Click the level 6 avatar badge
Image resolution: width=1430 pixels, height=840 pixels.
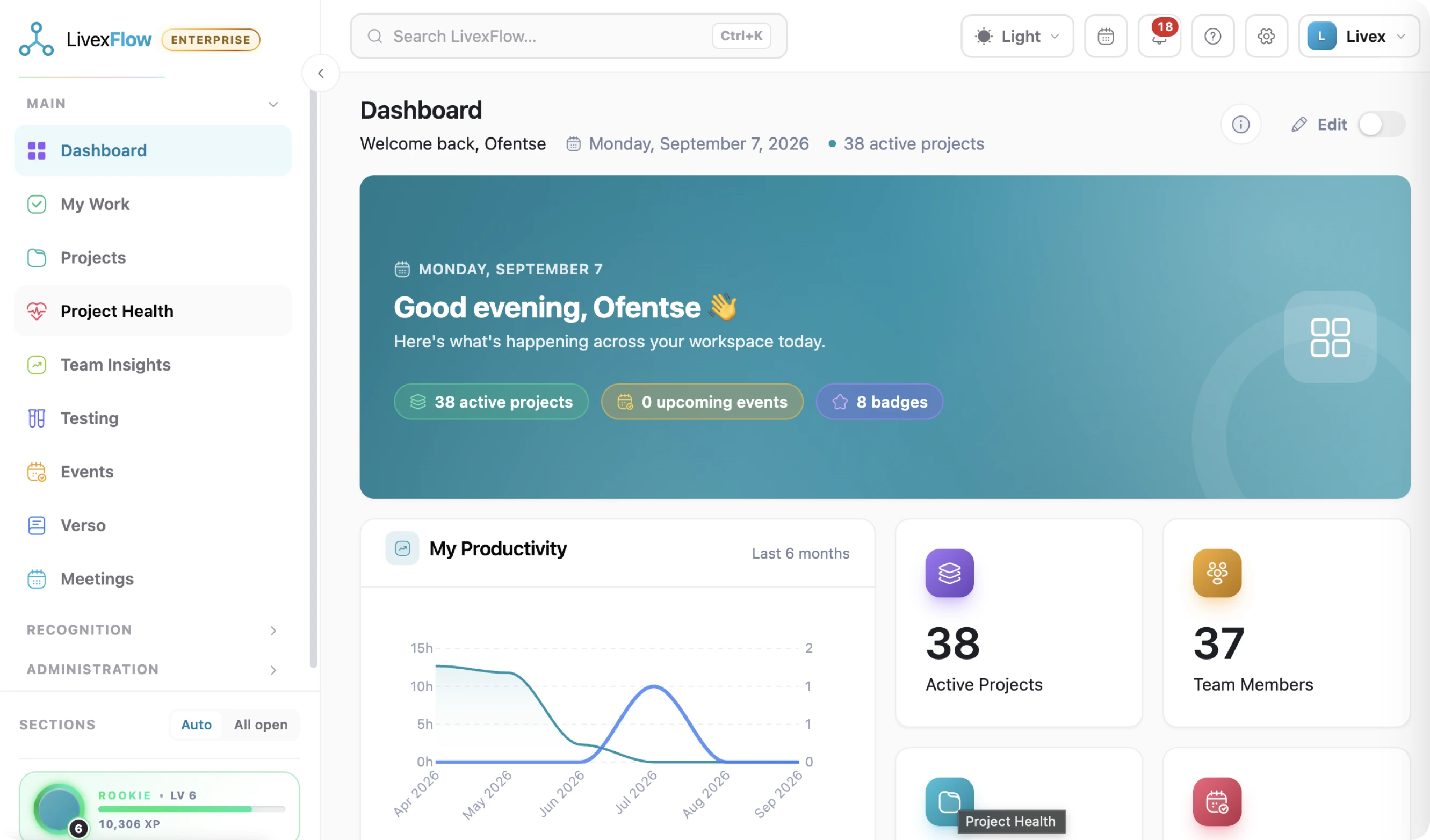pos(78,829)
